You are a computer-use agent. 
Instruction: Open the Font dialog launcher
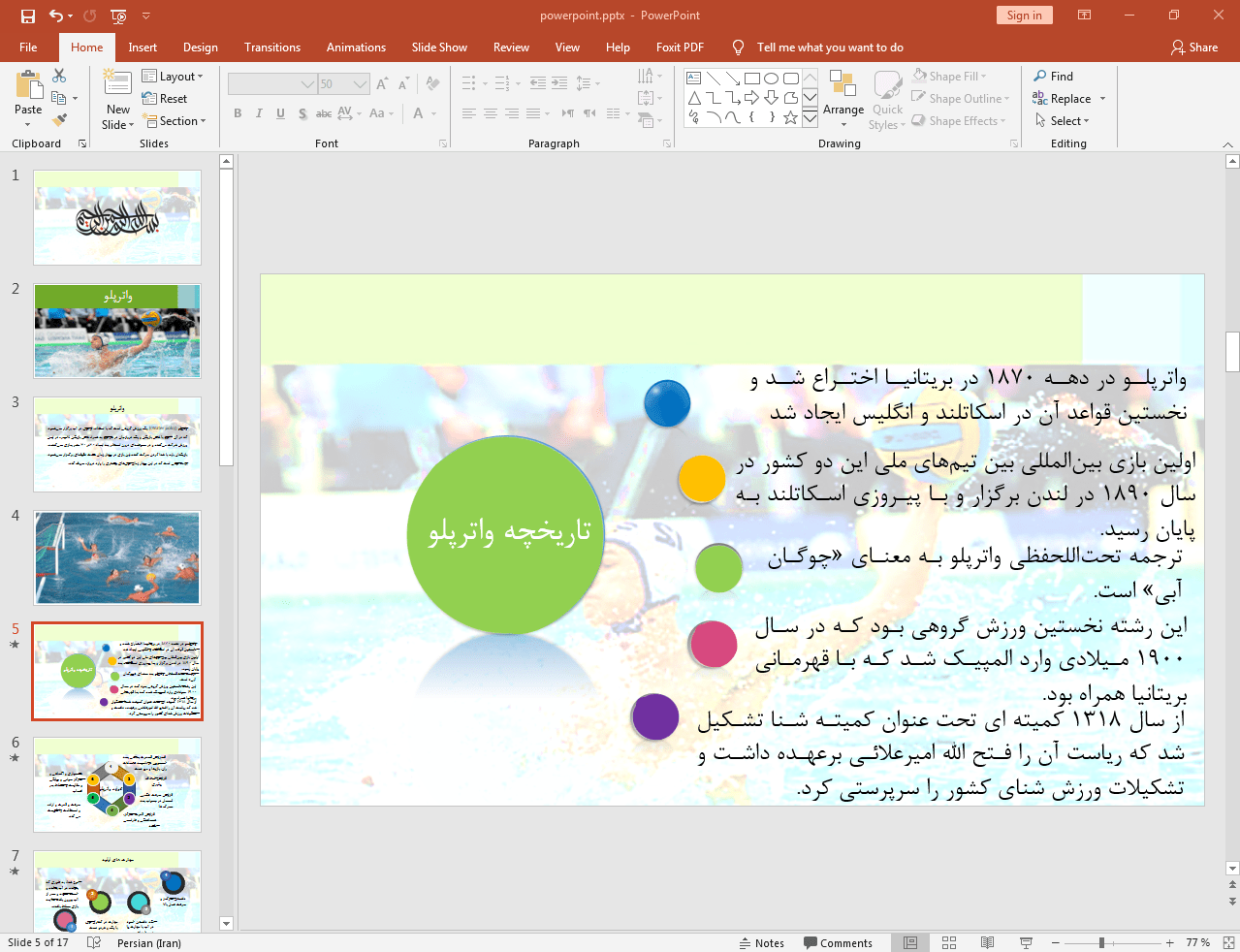click(x=444, y=143)
